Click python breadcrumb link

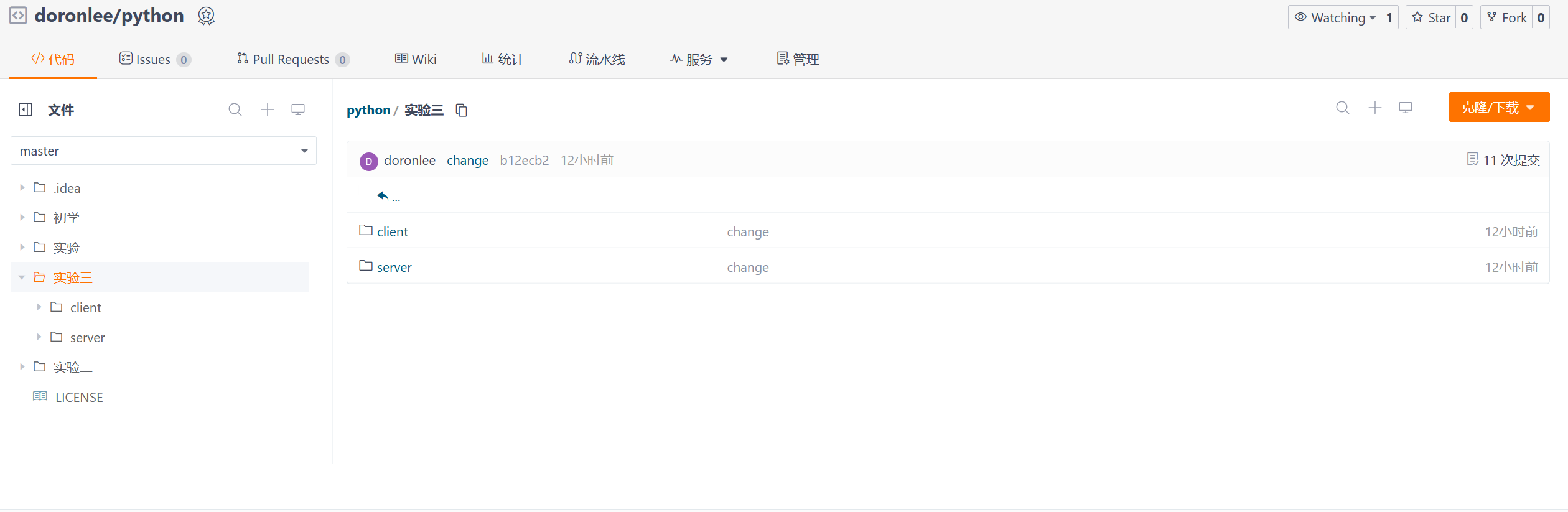click(368, 110)
